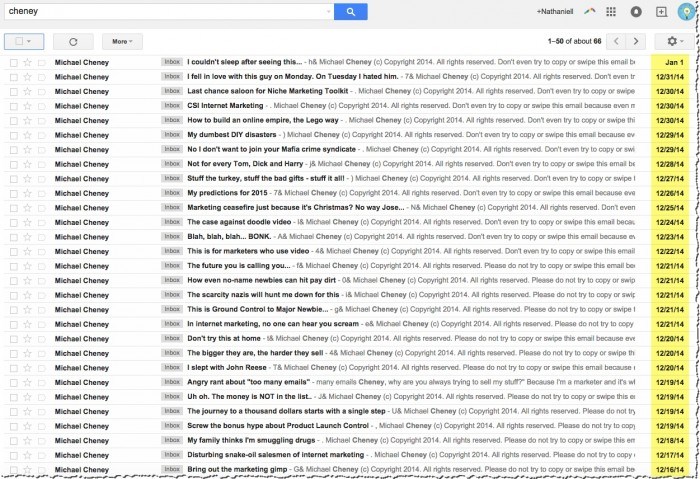Click the Google+ share plus icon
Screen dimensions: 700x479
661,12
